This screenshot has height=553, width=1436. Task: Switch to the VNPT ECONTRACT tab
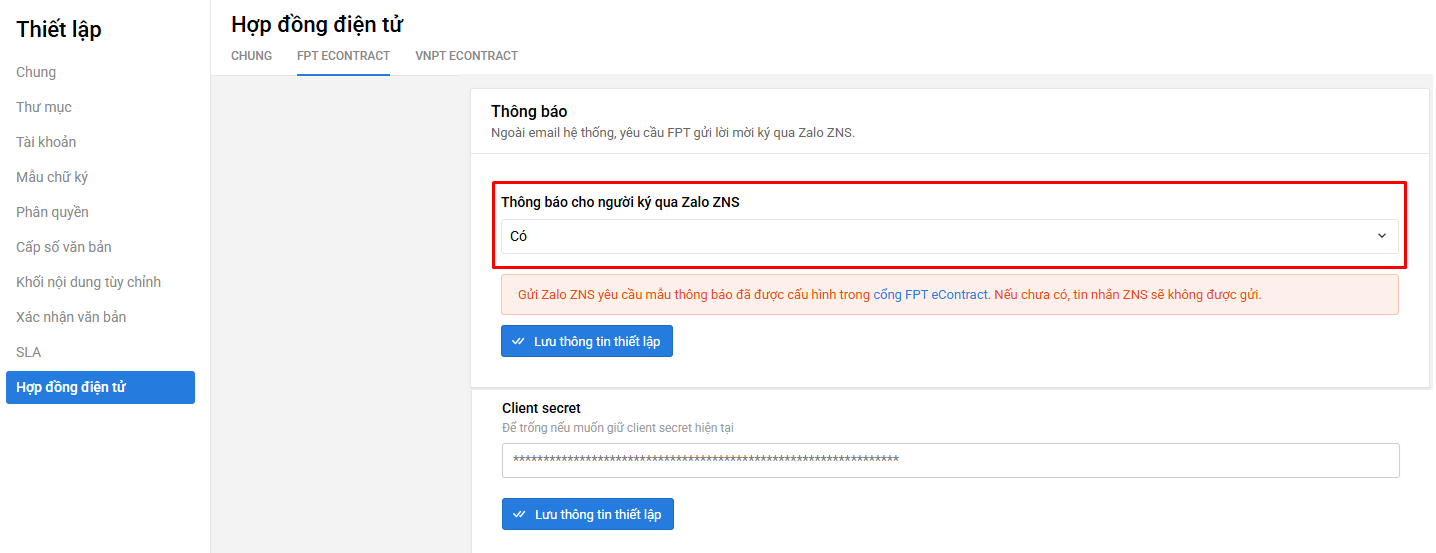[467, 56]
